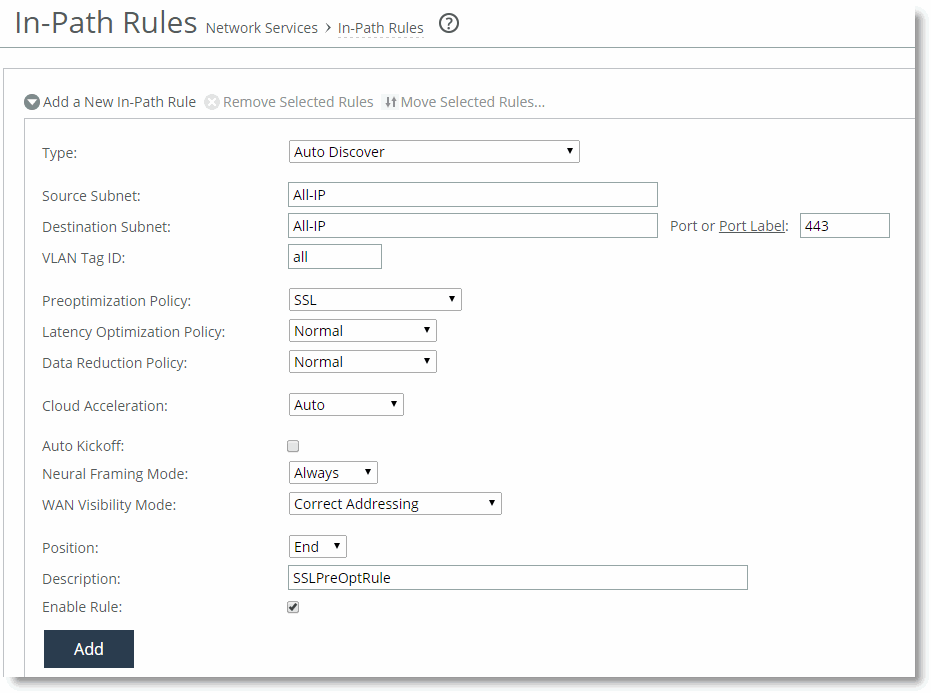This screenshot has width=931, height=693.
Task: Uncheck the Enable Rule checkbox
Action: [x=293, y=607]
